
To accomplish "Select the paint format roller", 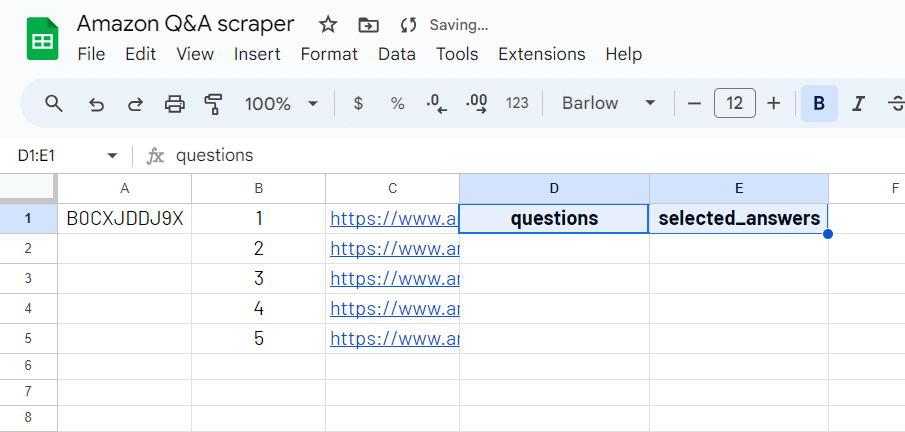I will 213,103.
